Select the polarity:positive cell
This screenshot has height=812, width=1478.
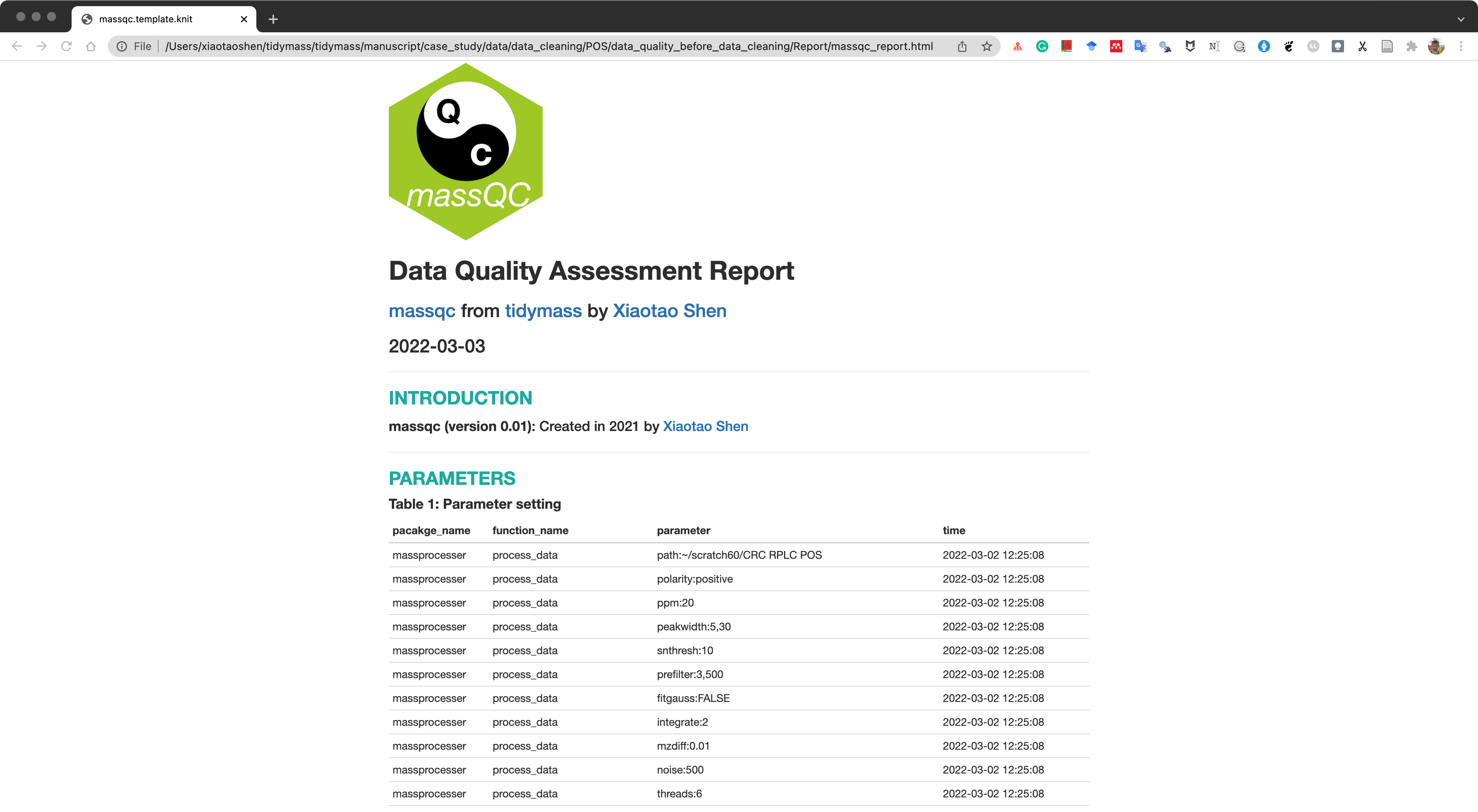(695, 580)
